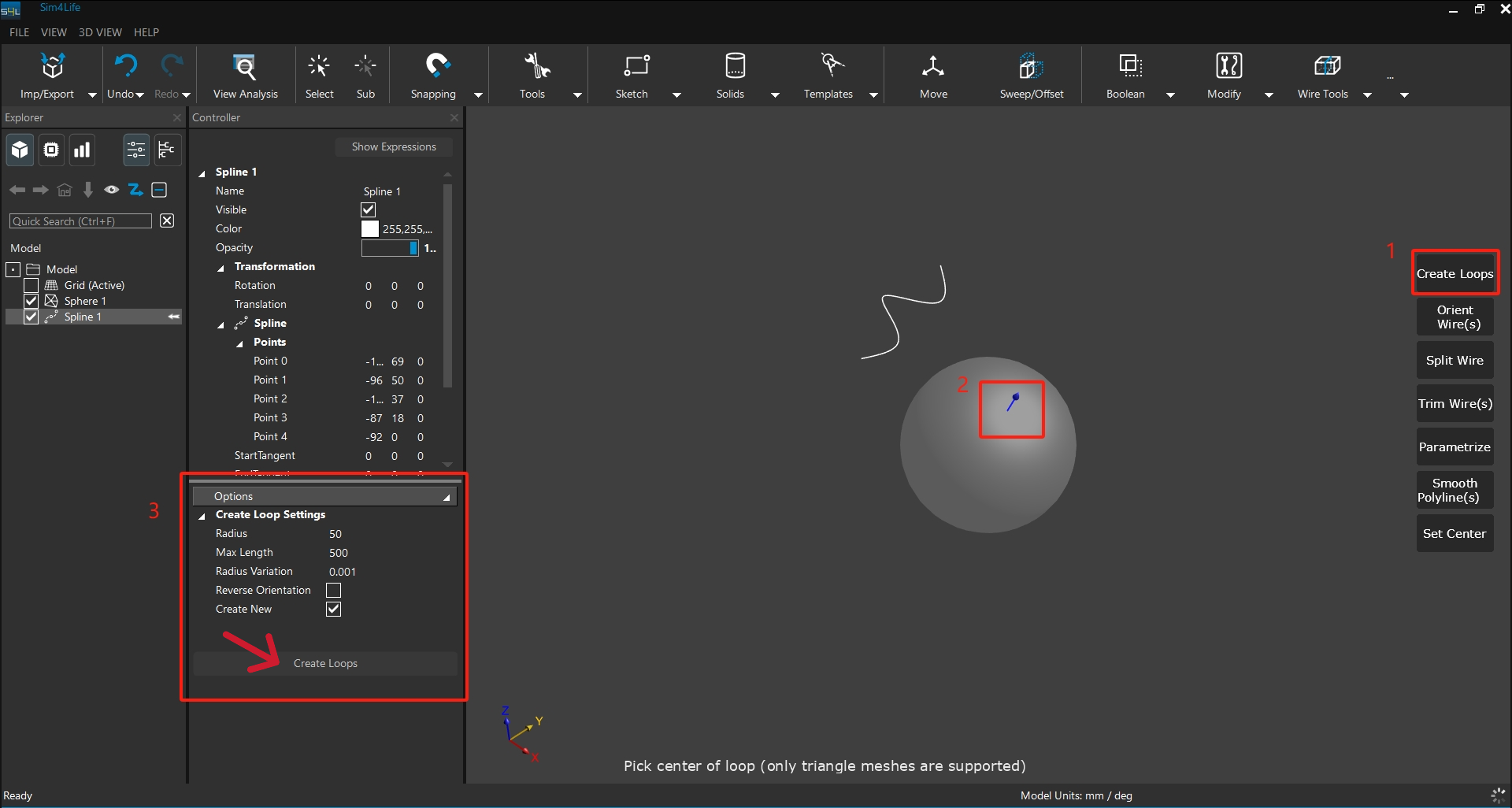Open the Boolean dropdown arrow
The width and height of the screenshot is (1512, 808).
pos(1170,95)
